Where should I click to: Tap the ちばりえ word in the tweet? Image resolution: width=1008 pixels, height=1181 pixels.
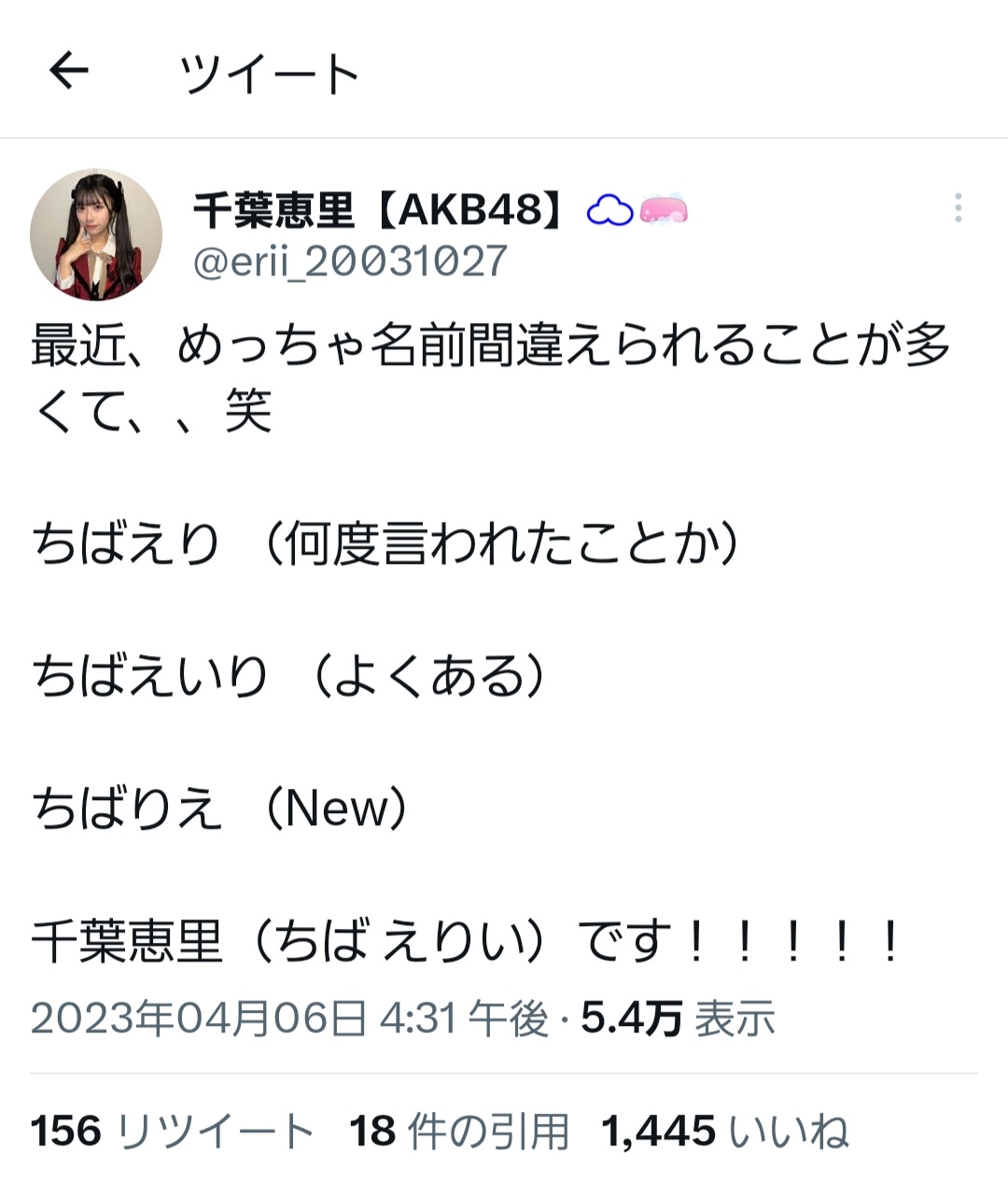coord(127,809)
